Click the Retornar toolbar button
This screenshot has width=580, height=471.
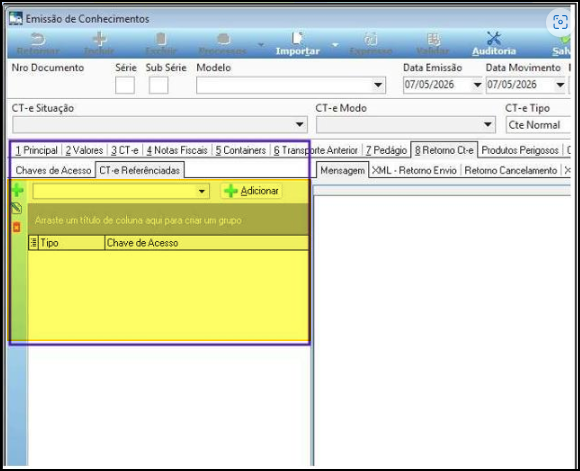38,44
